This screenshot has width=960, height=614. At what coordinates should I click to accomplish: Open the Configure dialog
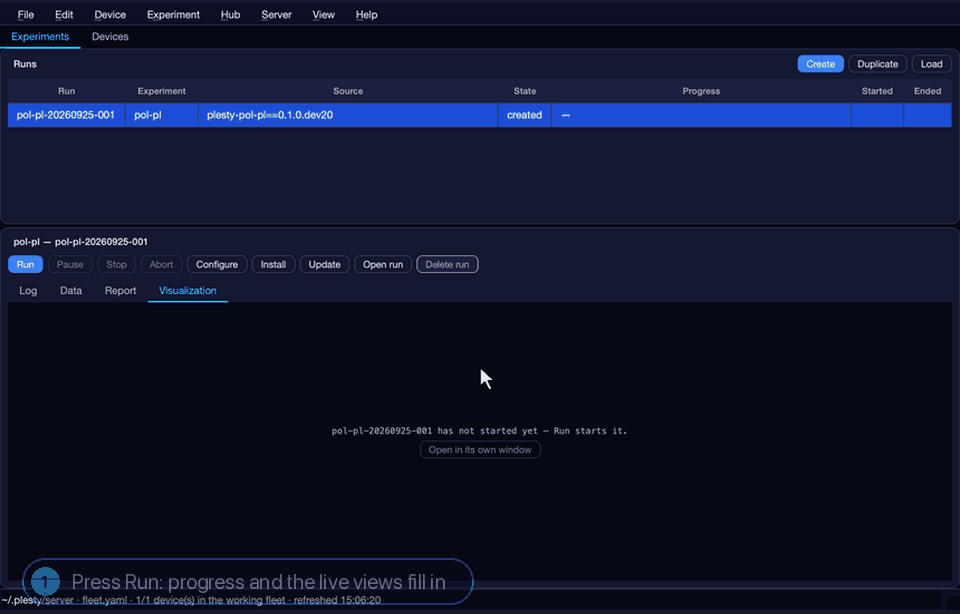tap(217, 264)
